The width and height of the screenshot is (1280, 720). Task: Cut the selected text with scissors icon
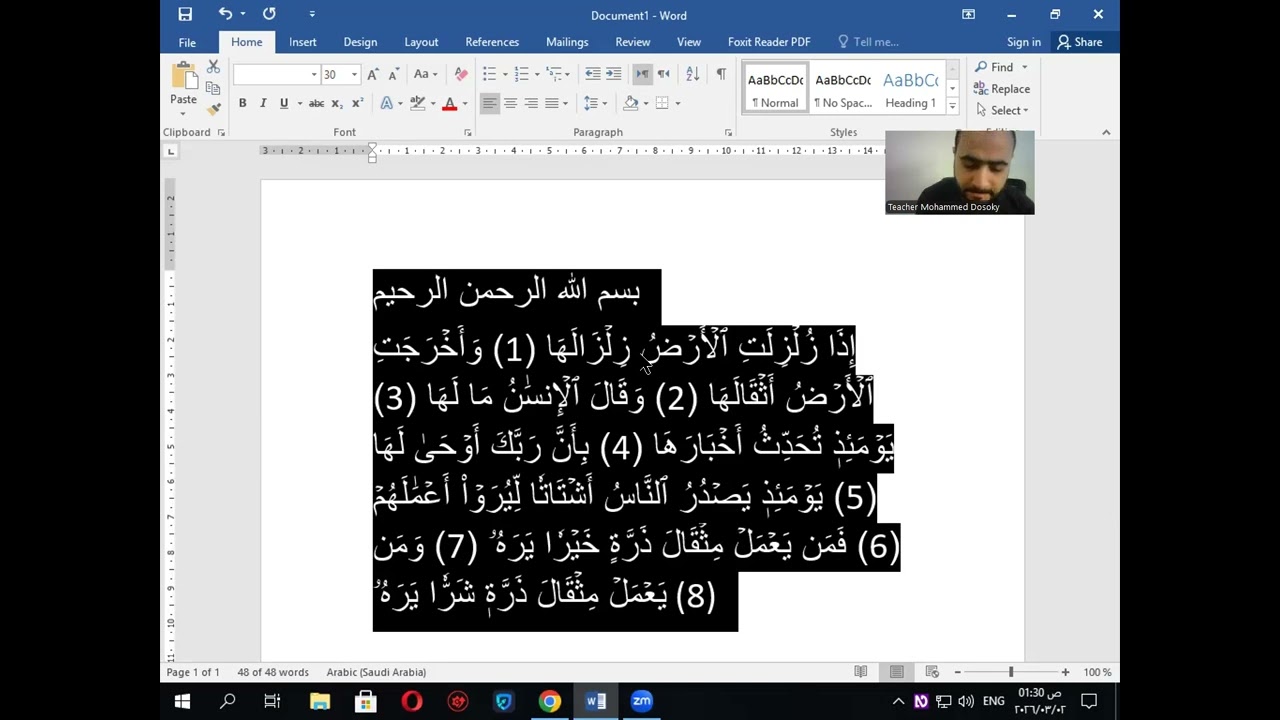213,67
